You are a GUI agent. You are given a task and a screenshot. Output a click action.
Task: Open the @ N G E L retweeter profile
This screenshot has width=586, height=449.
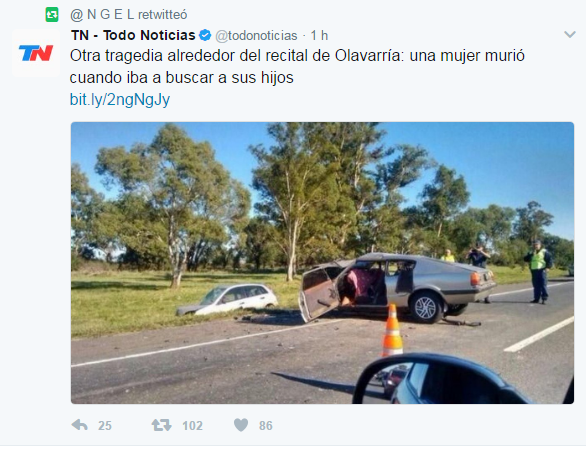[102, 15]
